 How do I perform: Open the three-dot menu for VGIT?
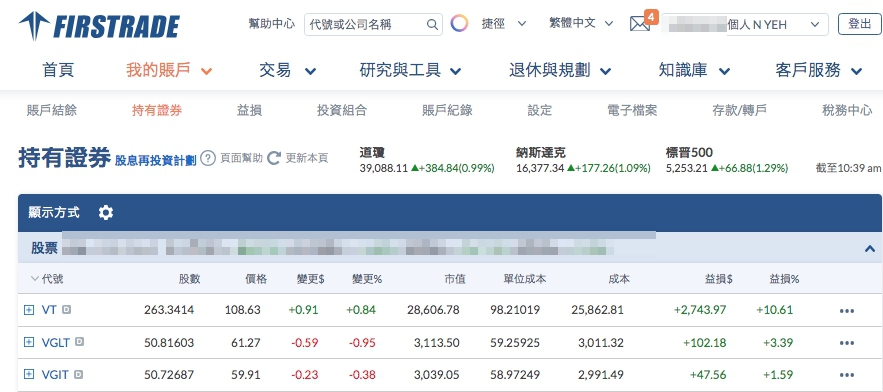(846, 375)
